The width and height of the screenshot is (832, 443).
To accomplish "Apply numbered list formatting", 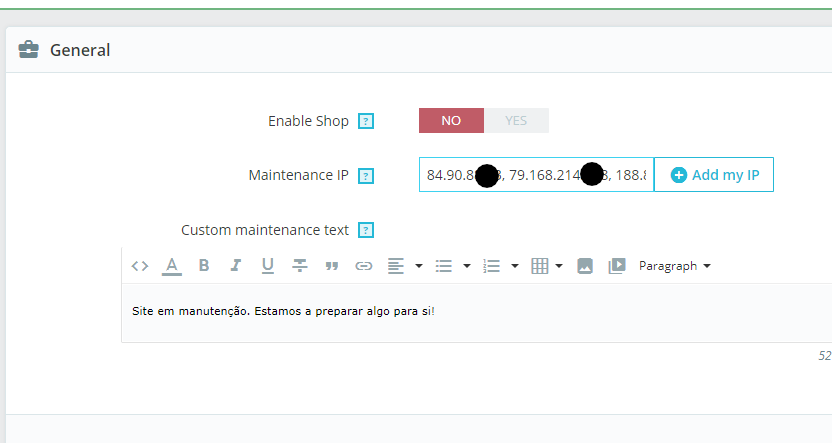I will pyautogui.click(x=491, y=266).
